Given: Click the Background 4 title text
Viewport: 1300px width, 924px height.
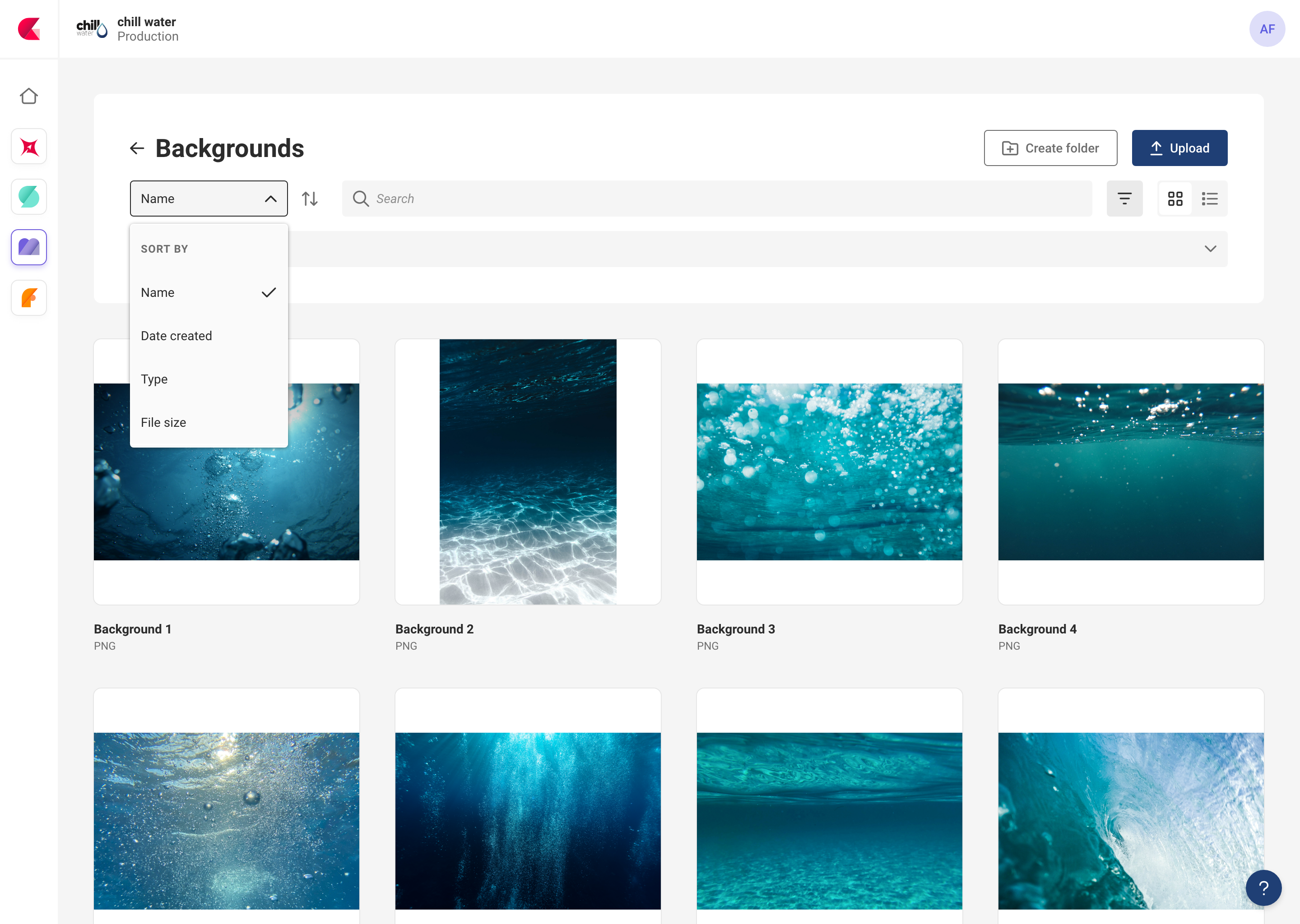Looking at the screenshot, I should click(1037, 628).
